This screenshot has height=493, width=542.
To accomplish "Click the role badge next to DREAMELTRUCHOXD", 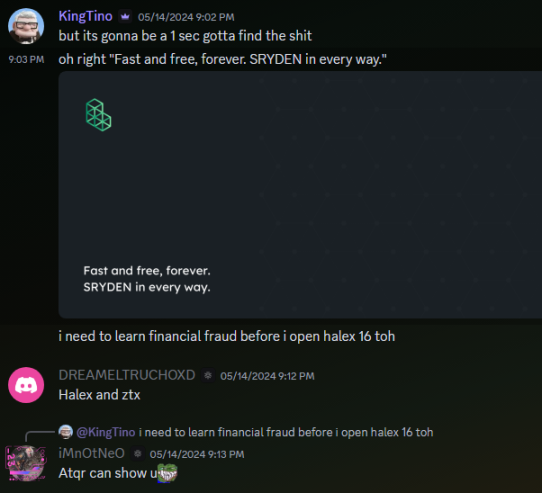I will (208, 375).
